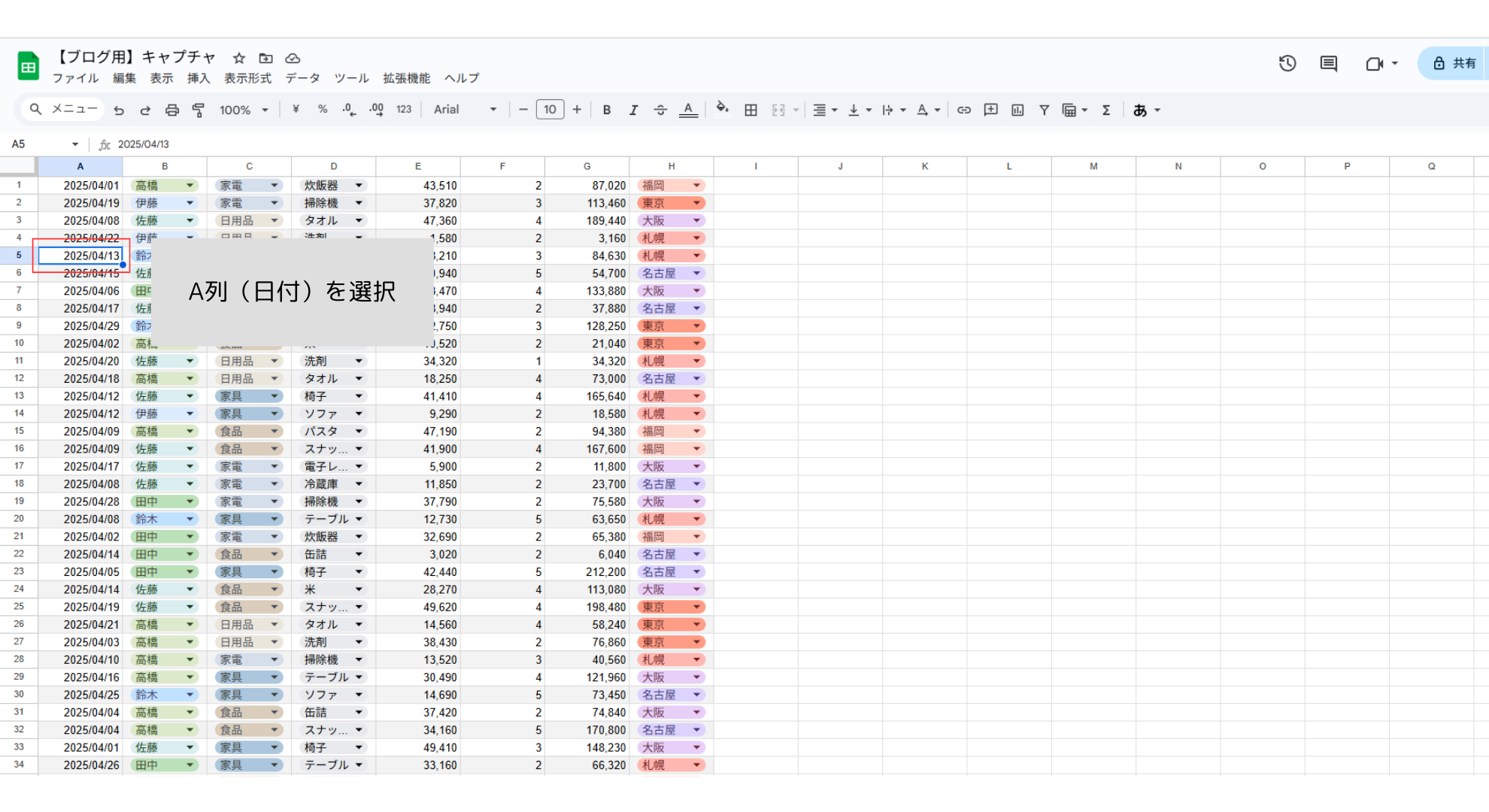Create a filter with the funnel icon

1045,110
